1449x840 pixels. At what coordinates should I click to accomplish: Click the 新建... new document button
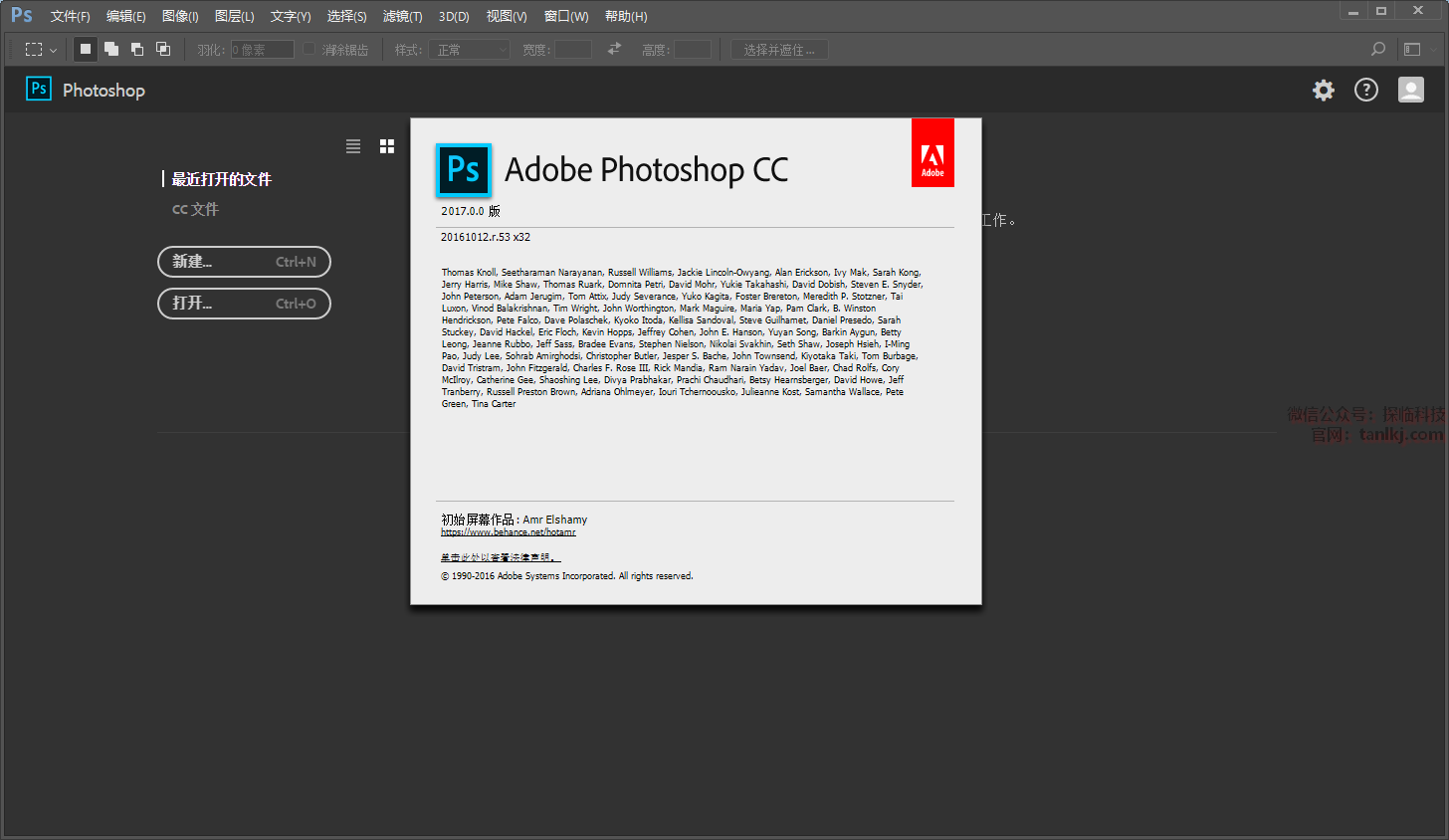pyautogui.click(x=244, y=262)
